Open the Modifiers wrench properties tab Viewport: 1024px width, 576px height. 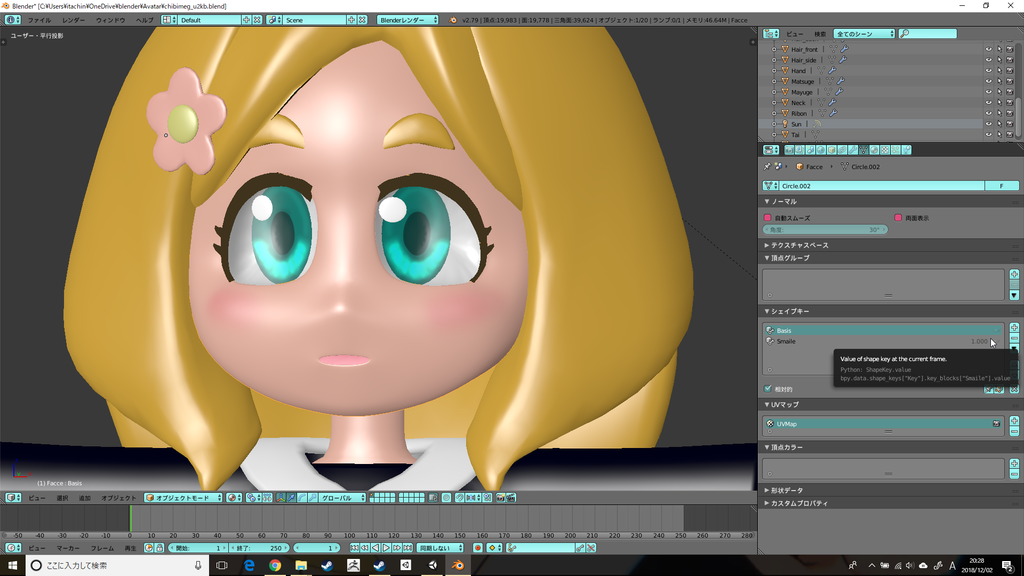point(853,150)
